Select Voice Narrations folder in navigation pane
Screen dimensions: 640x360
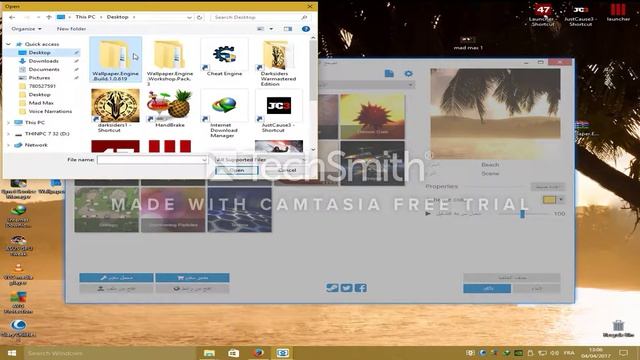point(50,111)
